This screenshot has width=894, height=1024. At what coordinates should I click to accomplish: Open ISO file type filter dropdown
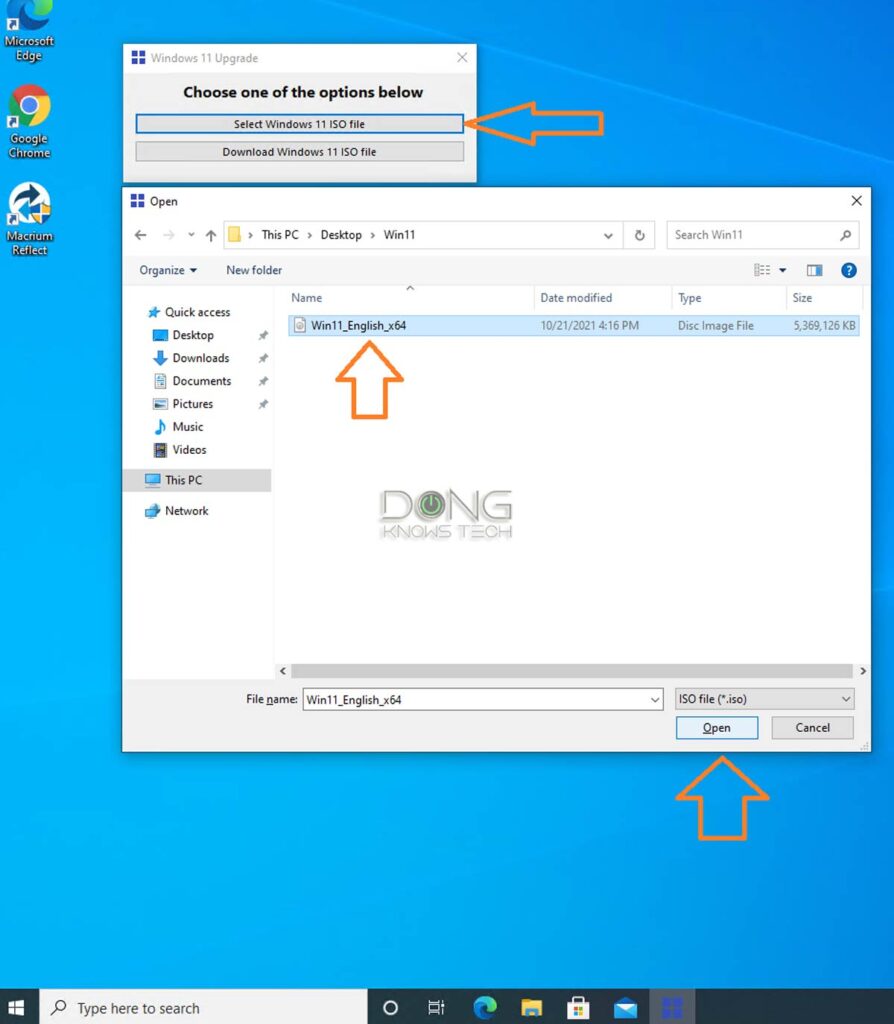764,699
